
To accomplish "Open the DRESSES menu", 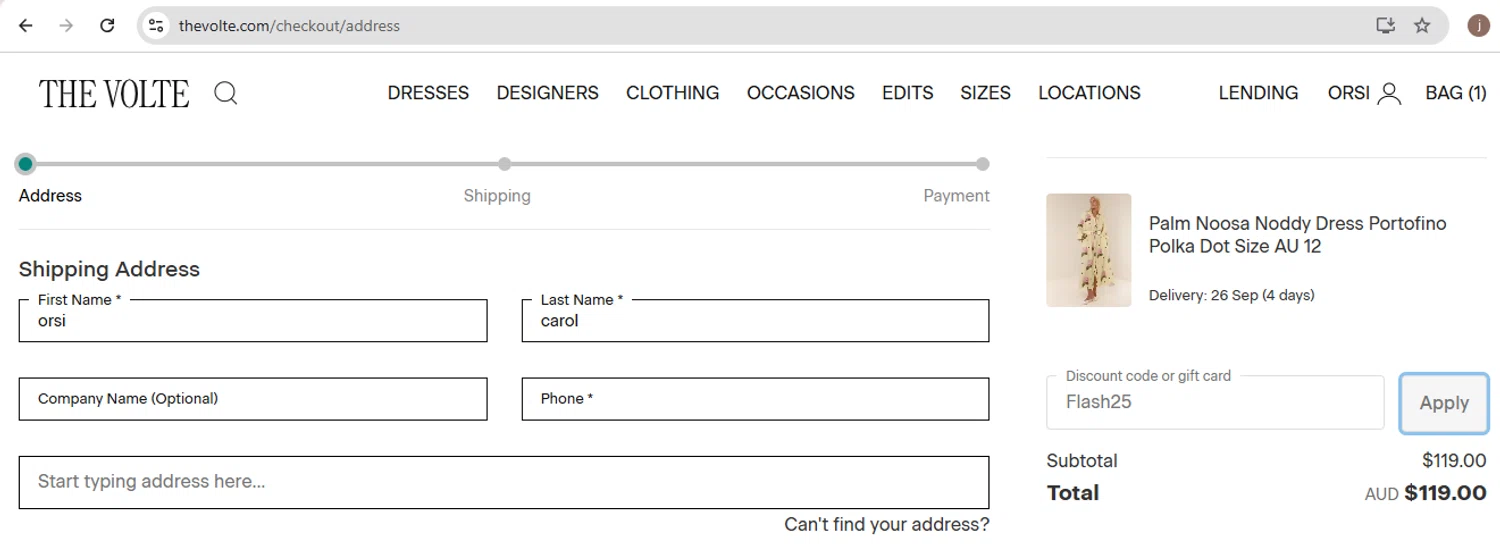I will (428, 93).
